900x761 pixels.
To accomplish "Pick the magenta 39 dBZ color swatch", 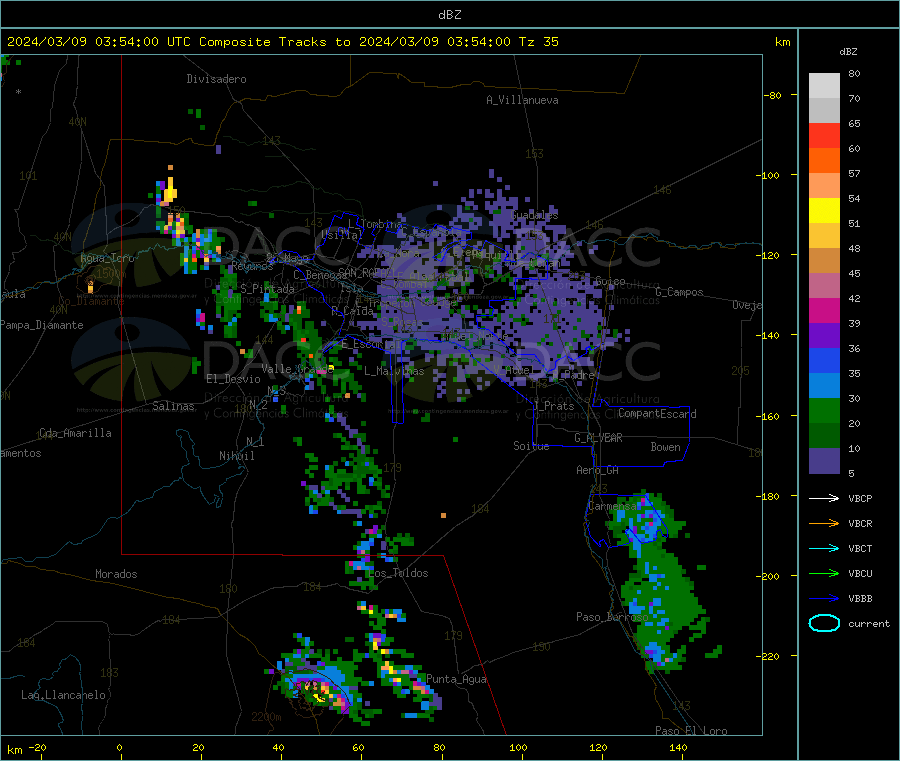I will tap(824, 310).
